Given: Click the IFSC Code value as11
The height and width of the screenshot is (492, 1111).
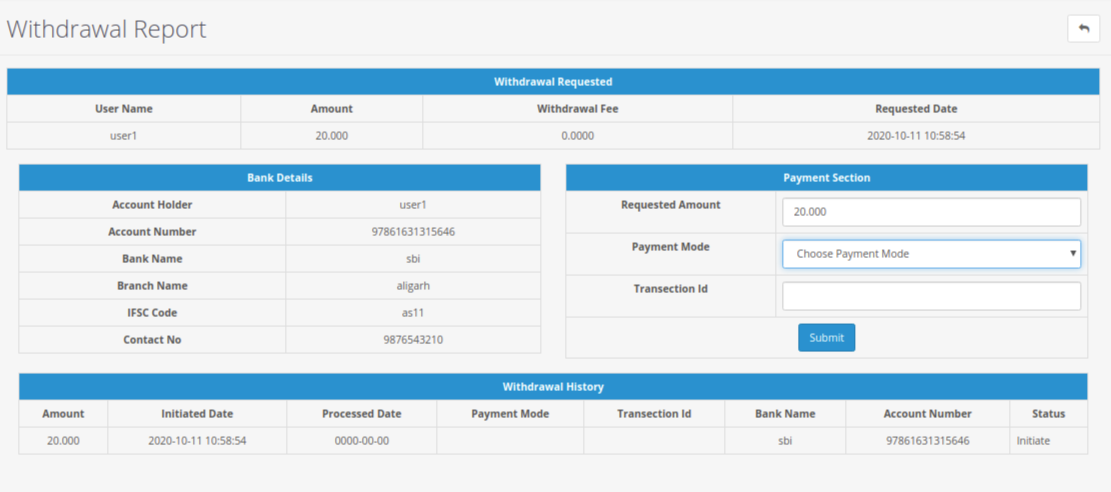Looking at the screenshot, I should coord(413,313).
